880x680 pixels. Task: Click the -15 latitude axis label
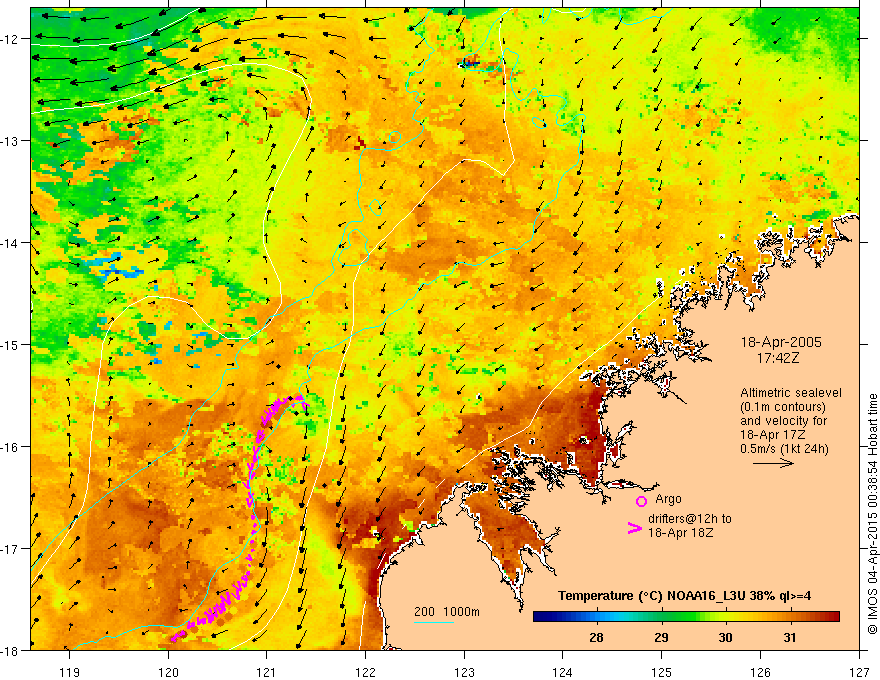pos(11,344)
